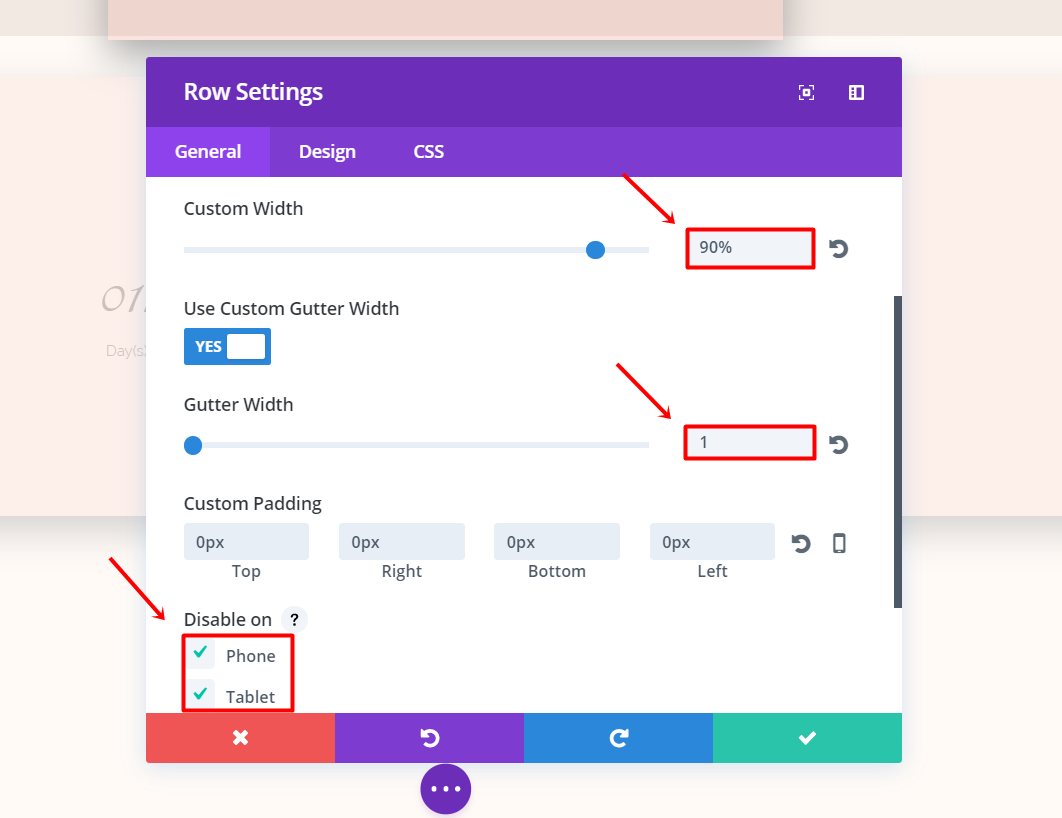Reset the Custom Width value
This screenshot has height=818, width=1062.
tap(838, 249)
